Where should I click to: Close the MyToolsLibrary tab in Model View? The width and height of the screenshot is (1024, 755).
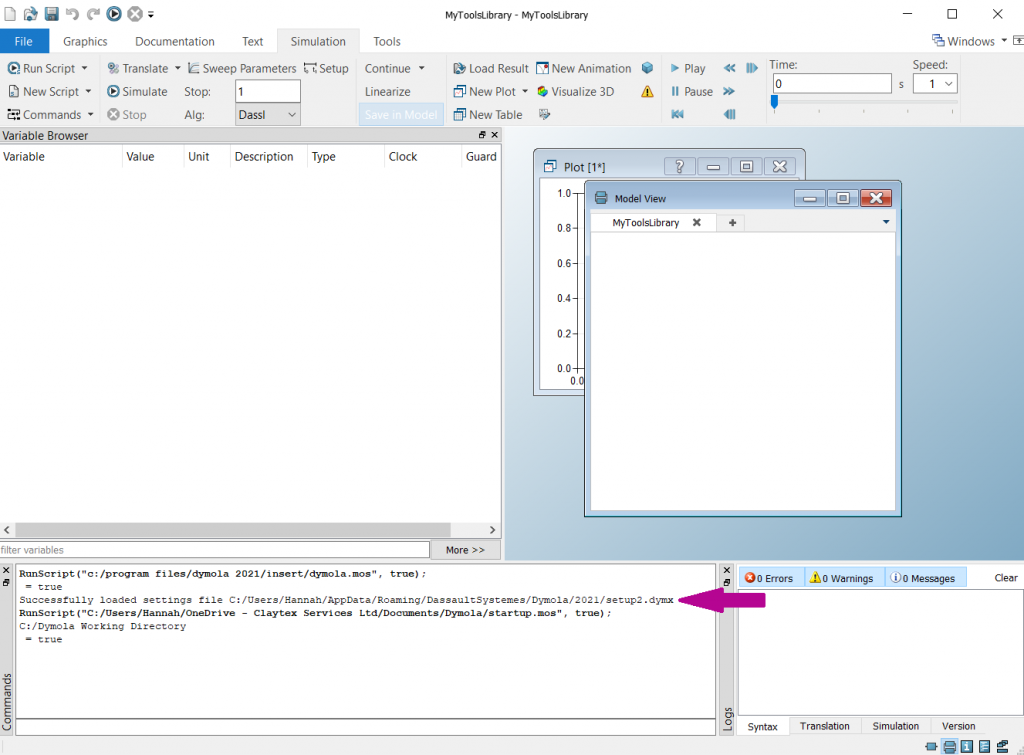[x=697, y=222]
